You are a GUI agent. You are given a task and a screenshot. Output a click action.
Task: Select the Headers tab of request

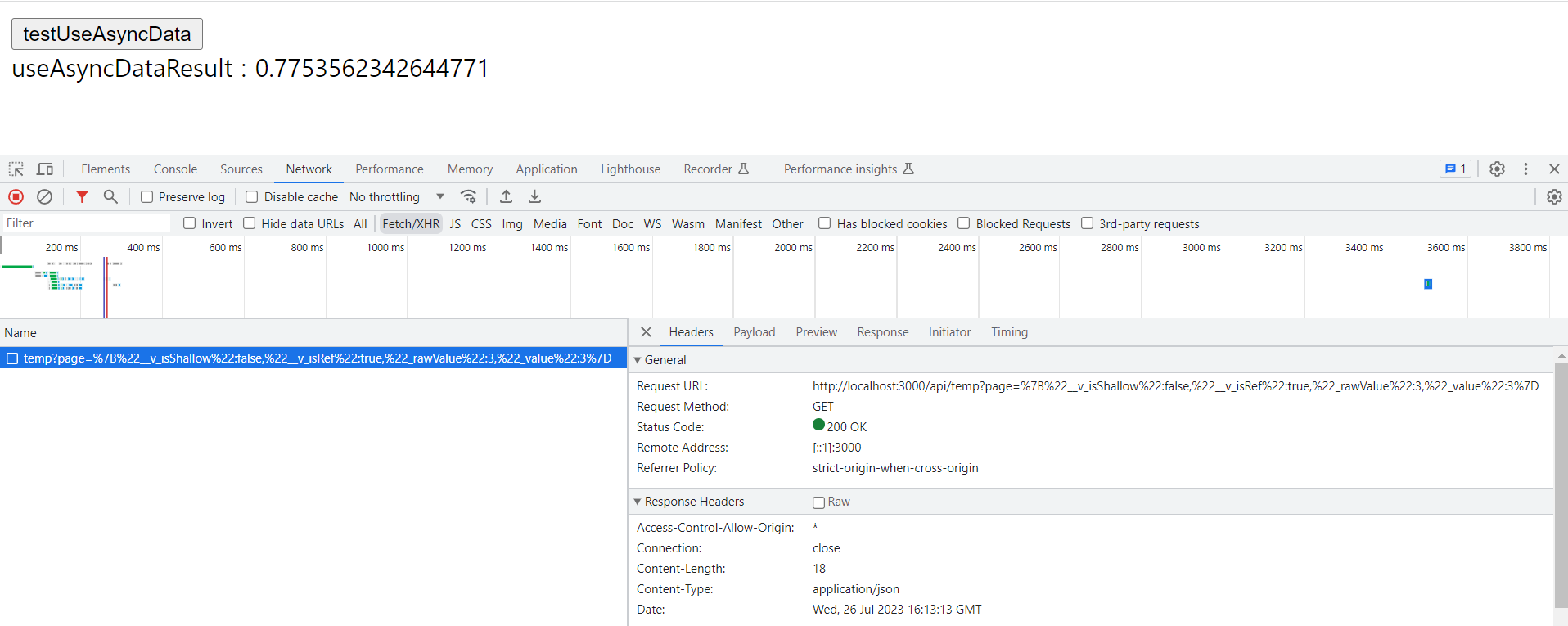coord(691,332)
